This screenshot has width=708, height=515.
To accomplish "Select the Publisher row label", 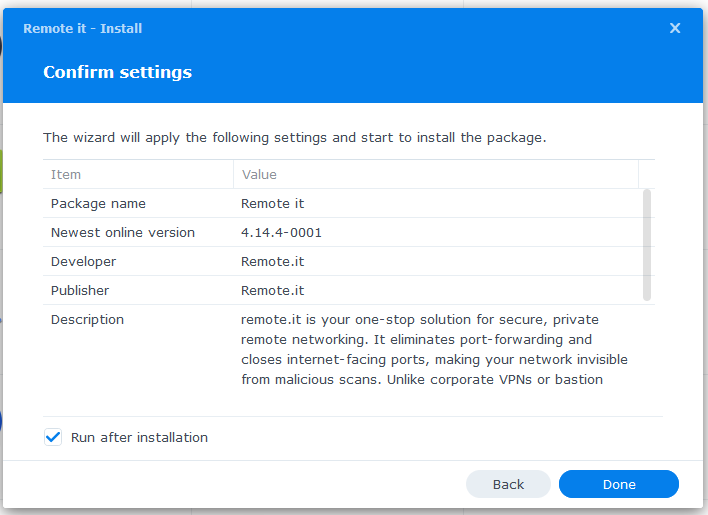I will click(80, 290).
